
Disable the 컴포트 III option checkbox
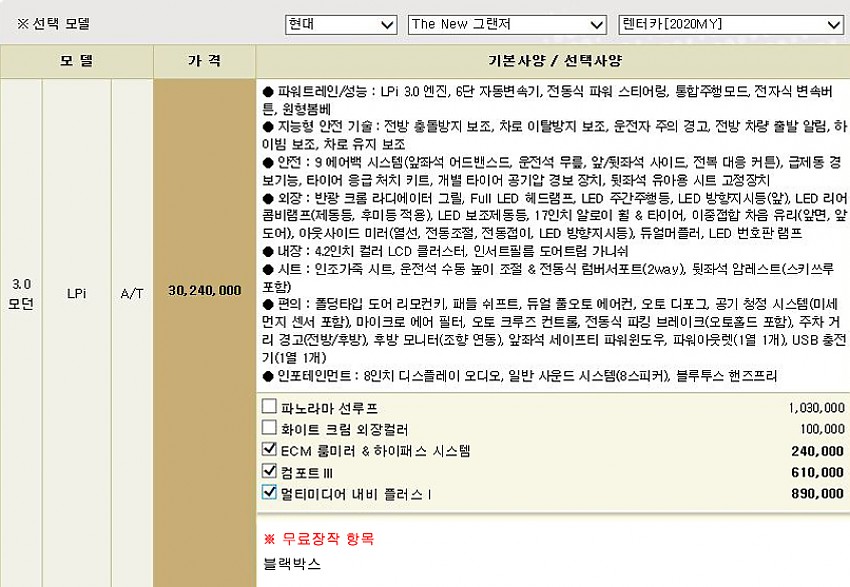(269, 471)
